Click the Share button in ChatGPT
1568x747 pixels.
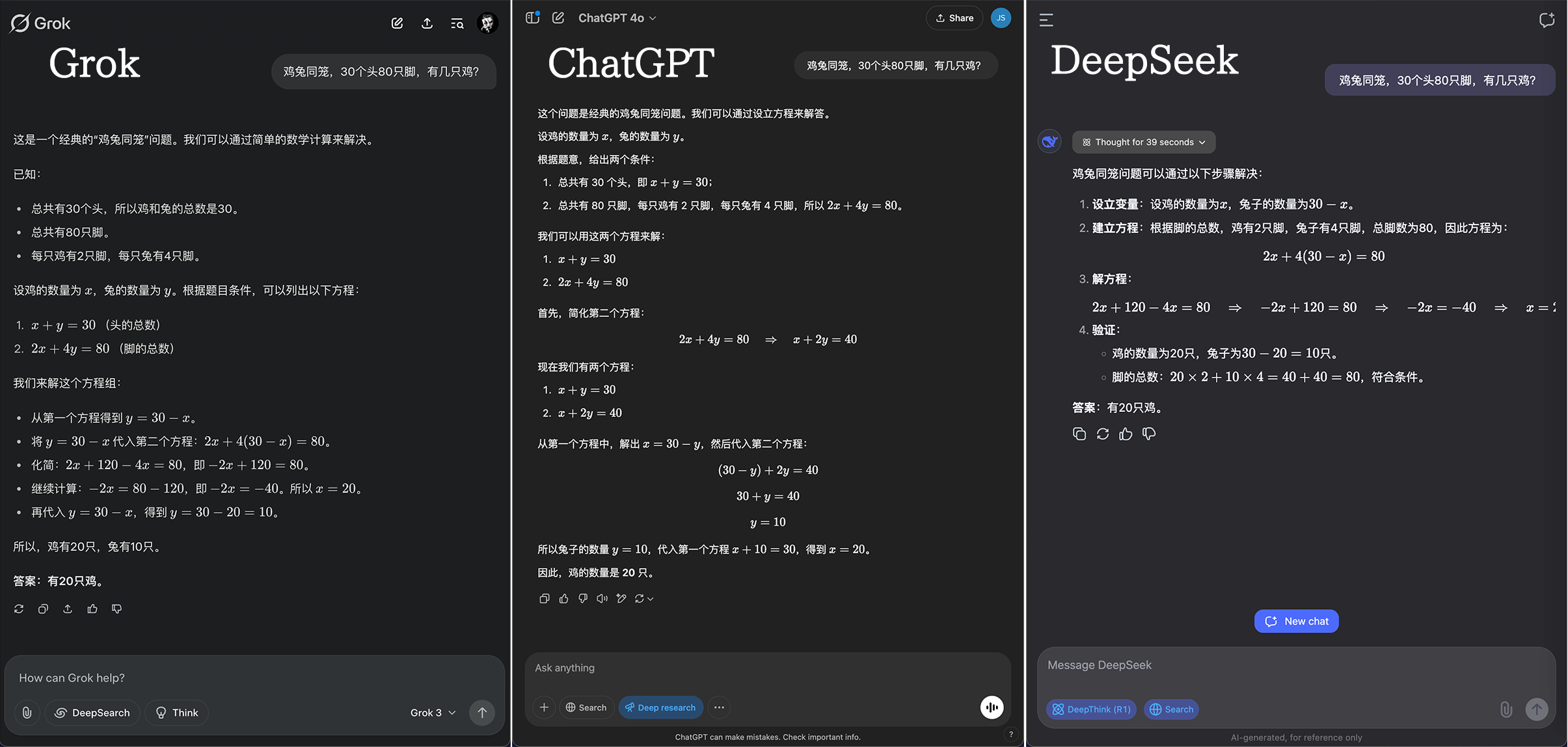point(954,18)
